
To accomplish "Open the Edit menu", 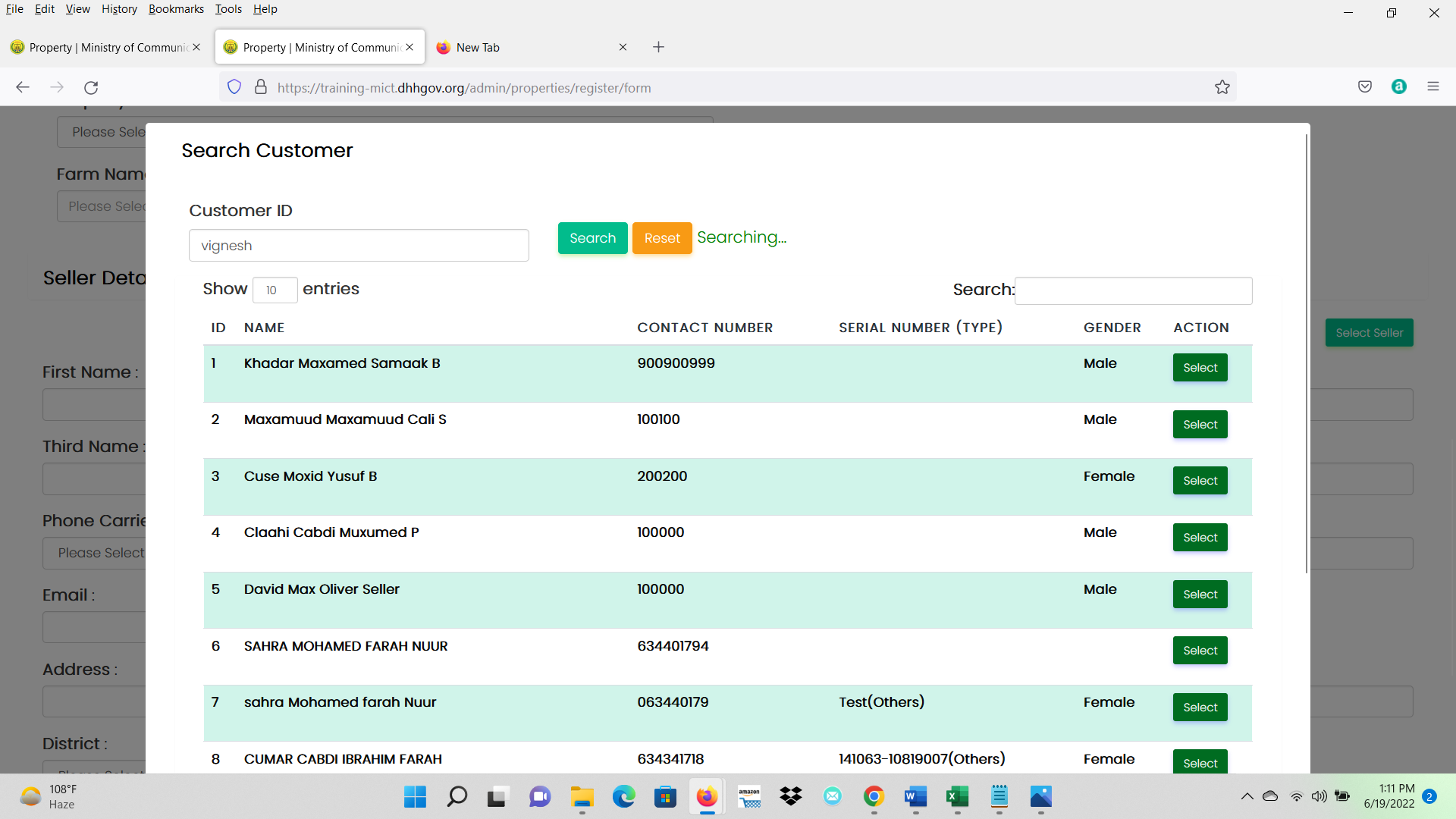I will pyautogui.click(x=45, y=9).
